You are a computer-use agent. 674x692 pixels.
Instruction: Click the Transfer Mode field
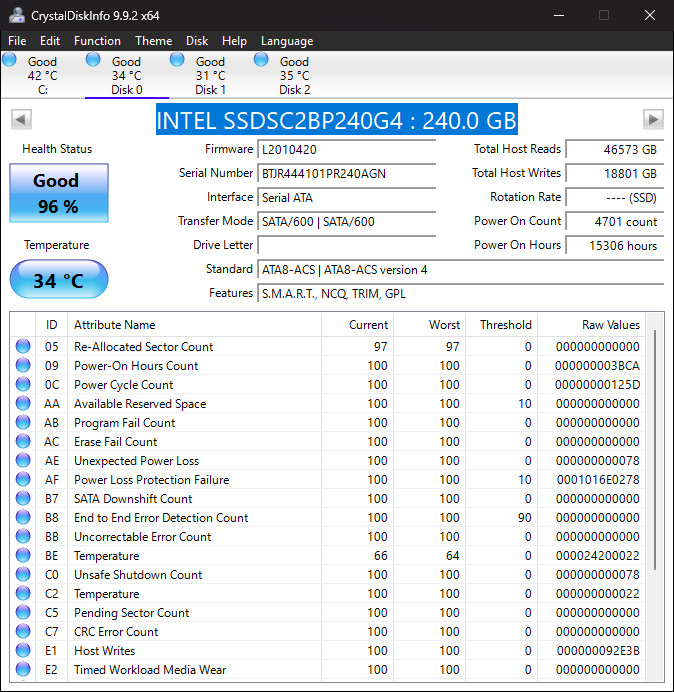click(x=346, y=222)
